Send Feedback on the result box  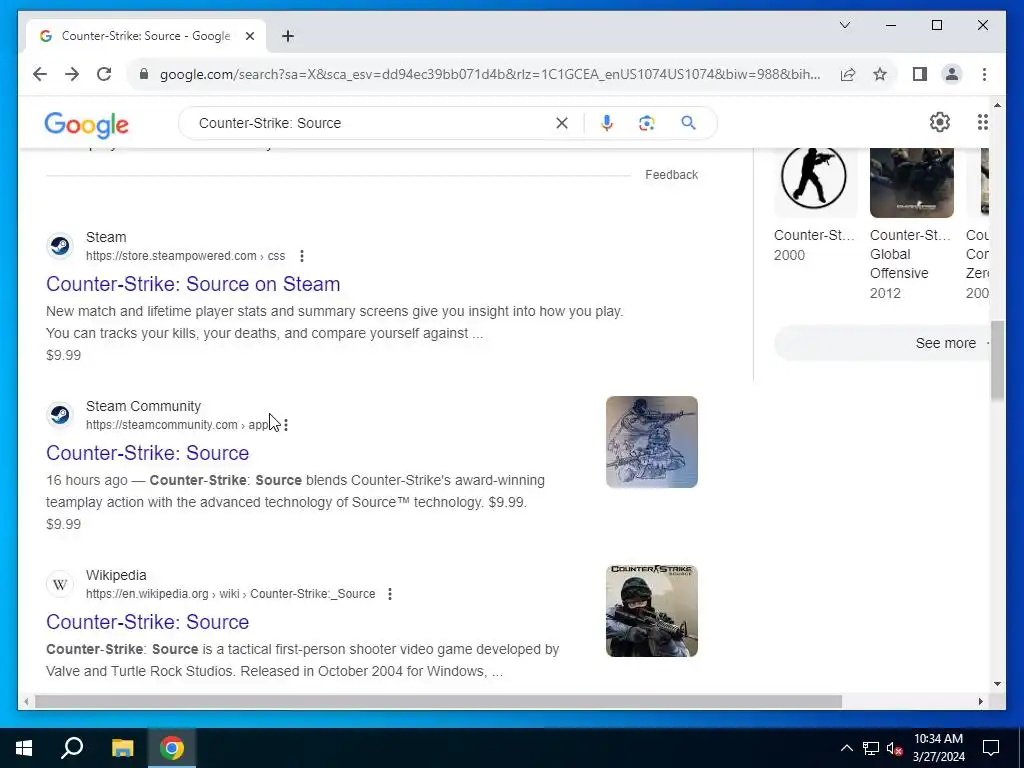click(x=671, y=174)
